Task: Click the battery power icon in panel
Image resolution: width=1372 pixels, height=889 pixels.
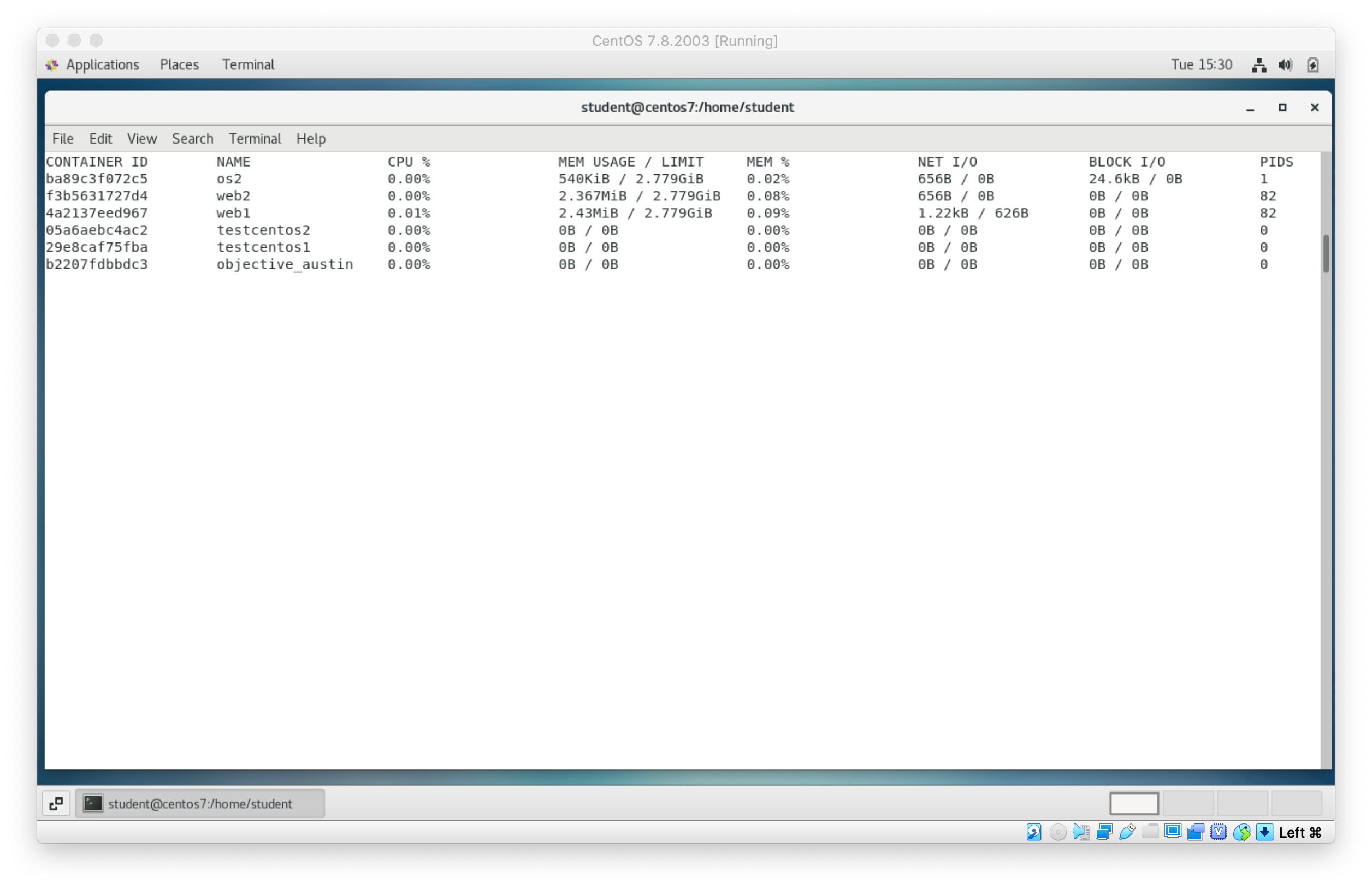Action: click(1312, 65)
